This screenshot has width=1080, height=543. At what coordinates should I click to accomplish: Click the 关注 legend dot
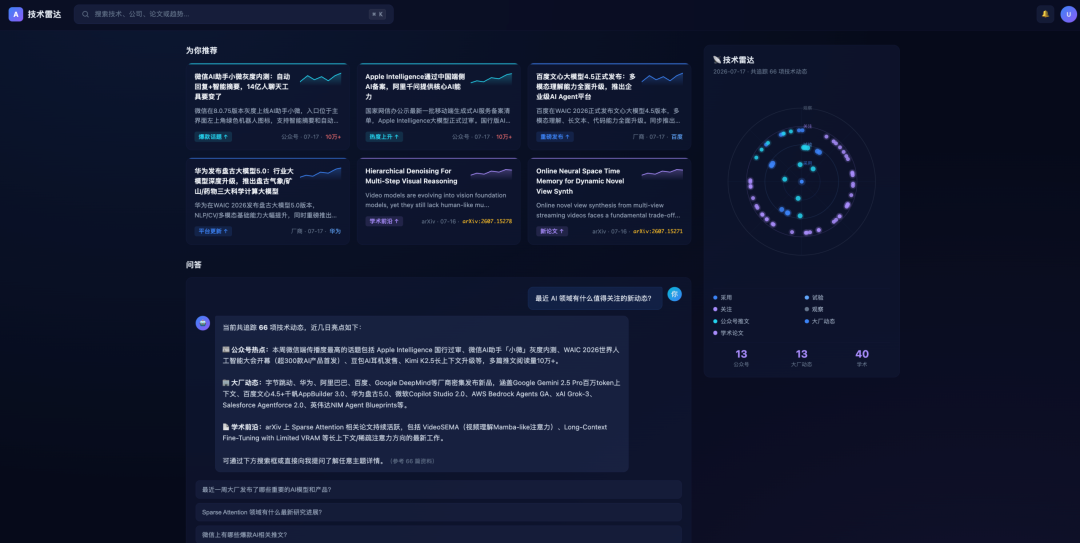click(715, 309)
